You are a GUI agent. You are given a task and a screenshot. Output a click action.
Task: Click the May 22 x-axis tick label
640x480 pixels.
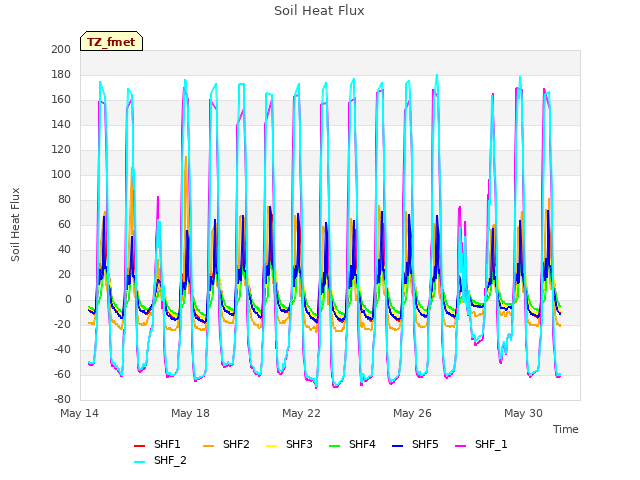coord(302,413)
